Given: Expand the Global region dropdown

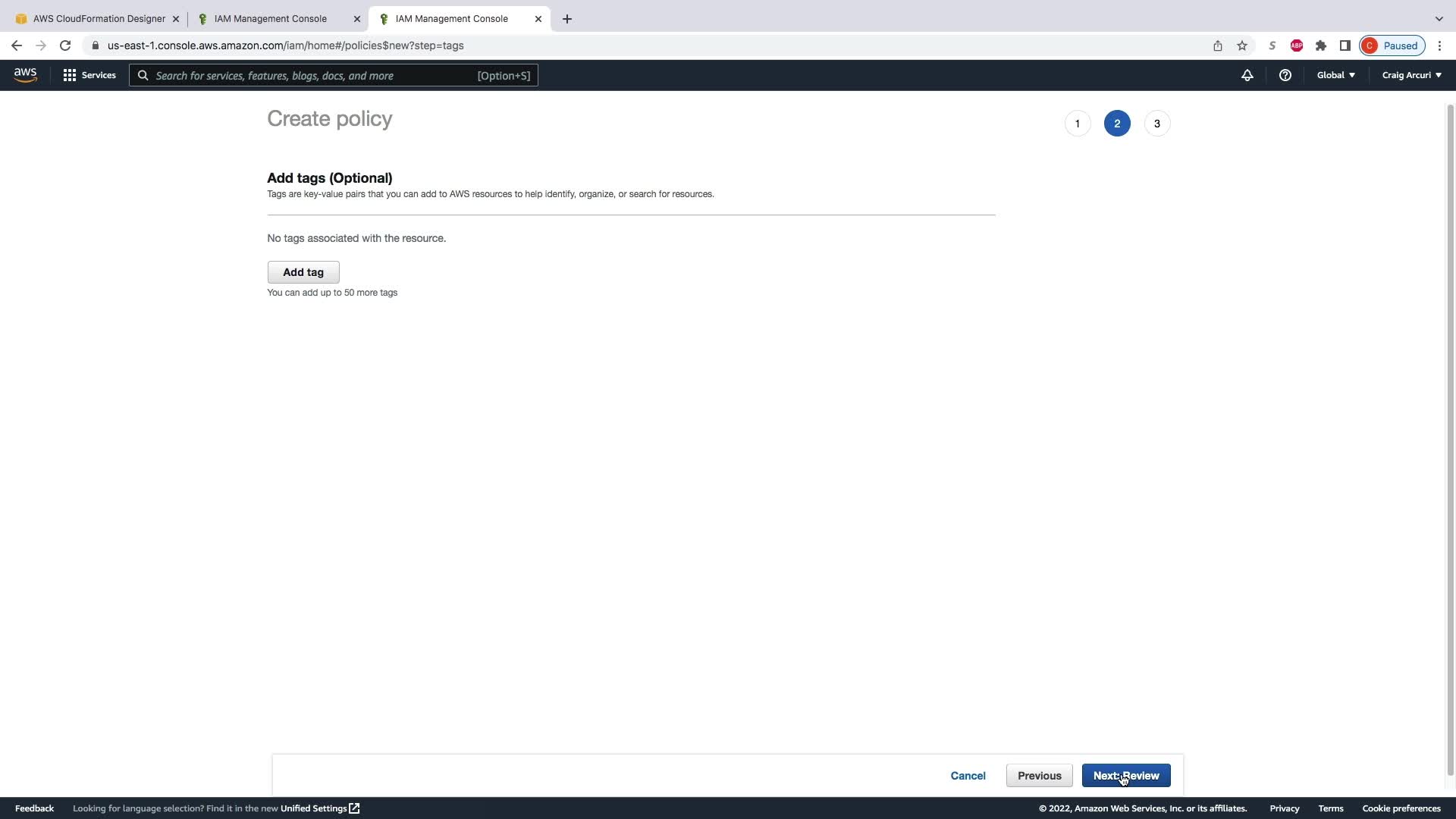Looking at the screenshot, I should tap(1335, 75).
